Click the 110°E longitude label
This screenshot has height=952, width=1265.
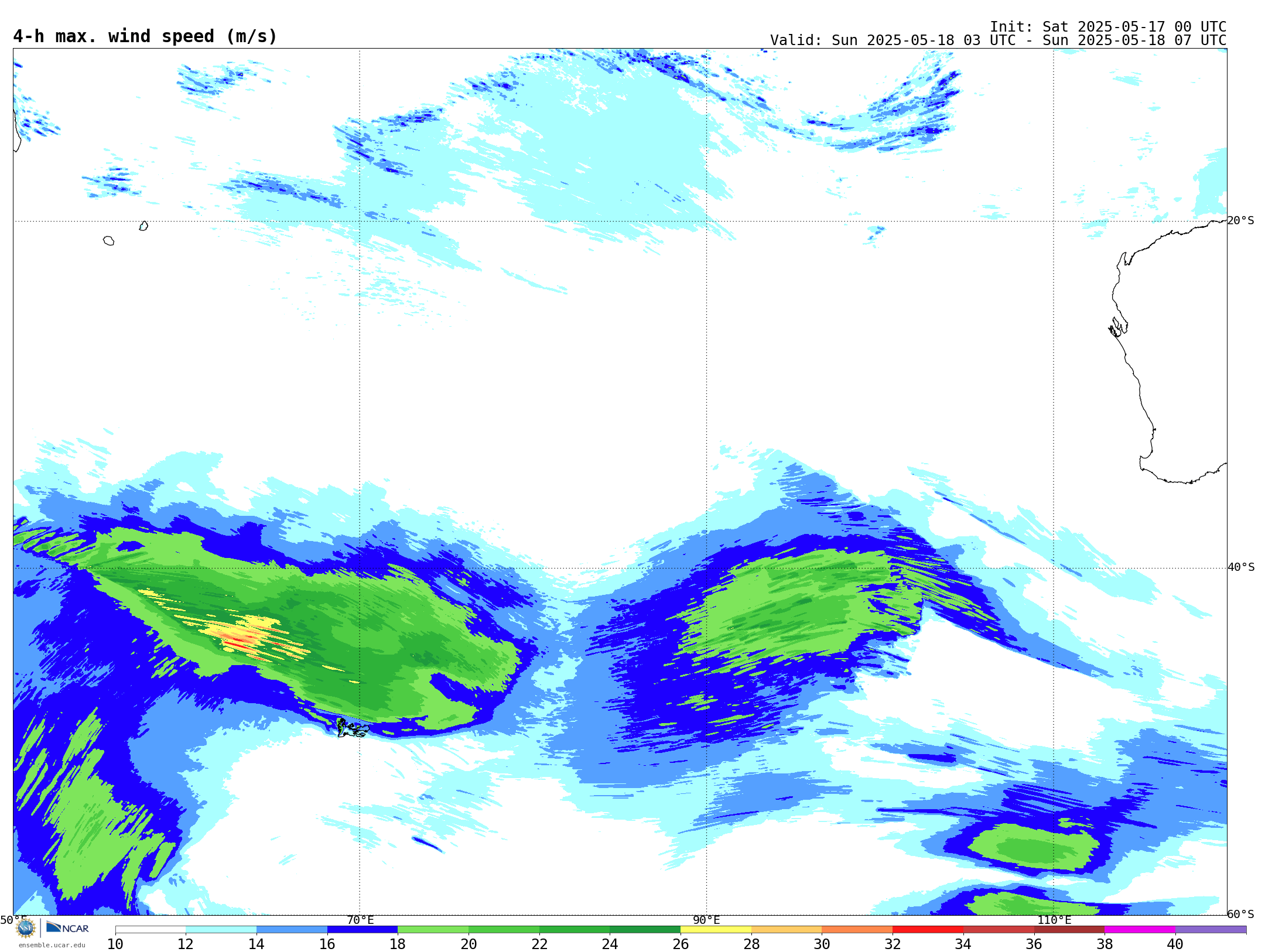point(1054,920)
